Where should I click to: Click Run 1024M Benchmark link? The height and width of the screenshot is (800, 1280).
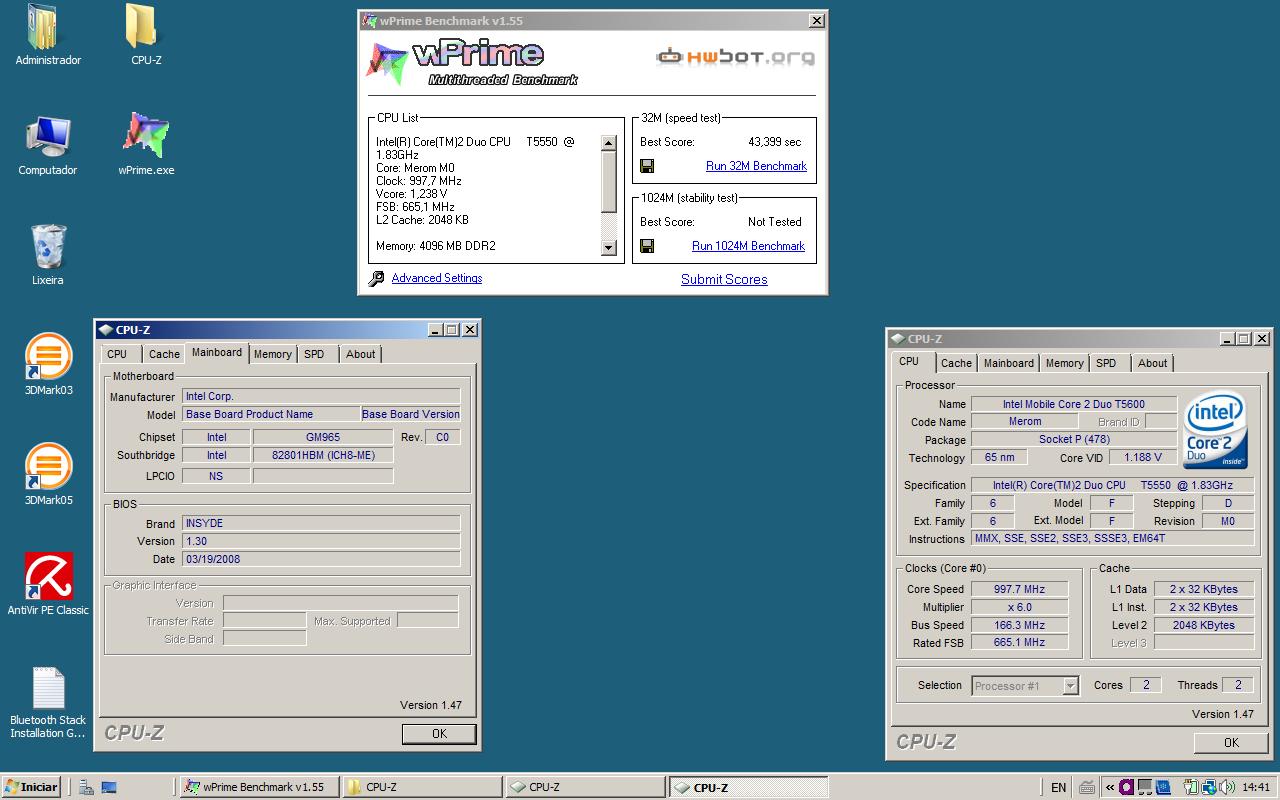pos(748,246)
